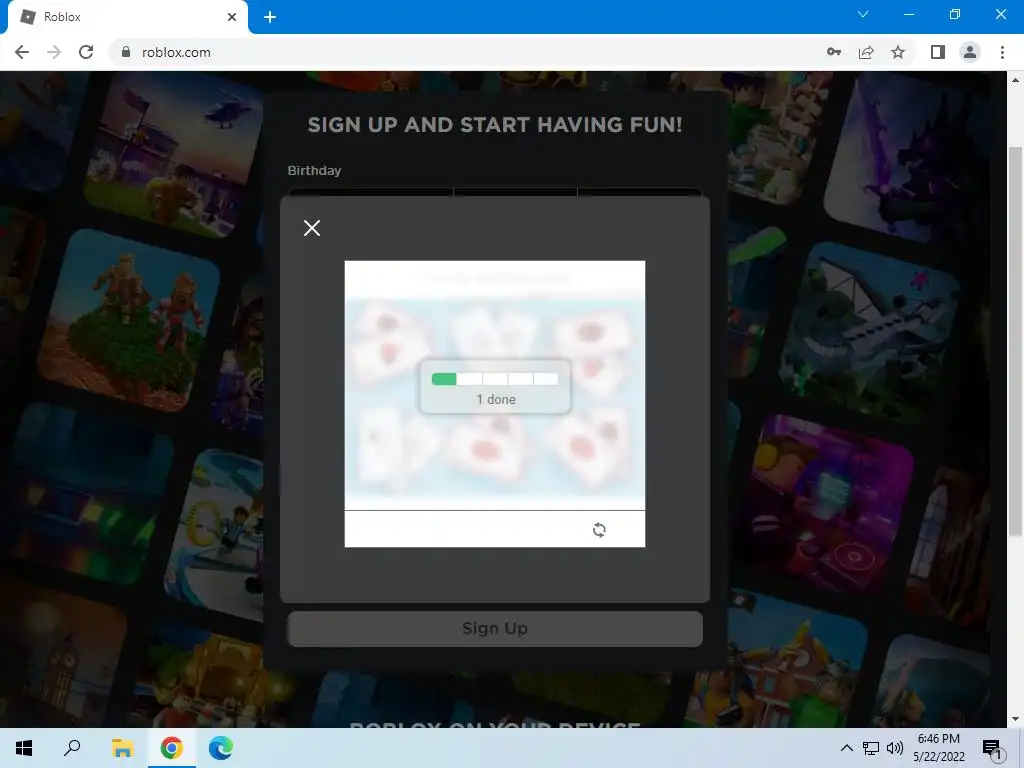This screenshot has height=768, width=1024.
Task: Select the Roblox browser tab
Action: tap(128, 17)
